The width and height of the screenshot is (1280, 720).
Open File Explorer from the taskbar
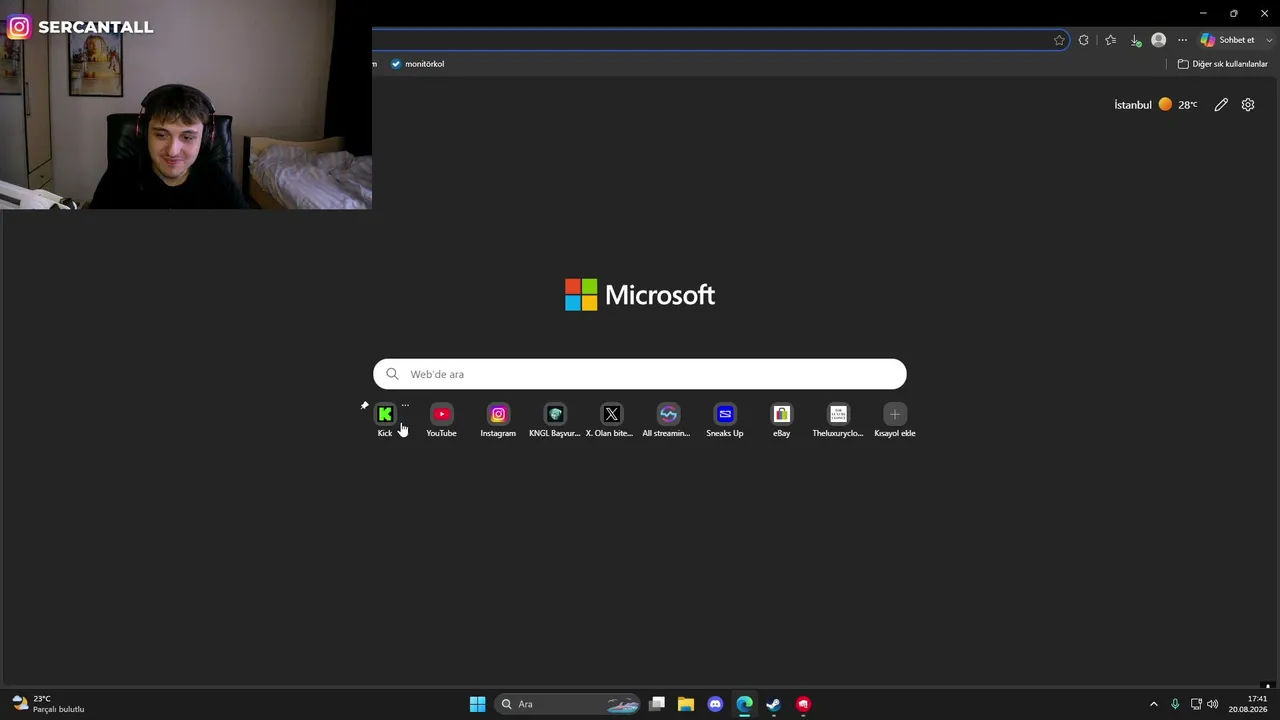coord(686,704)
